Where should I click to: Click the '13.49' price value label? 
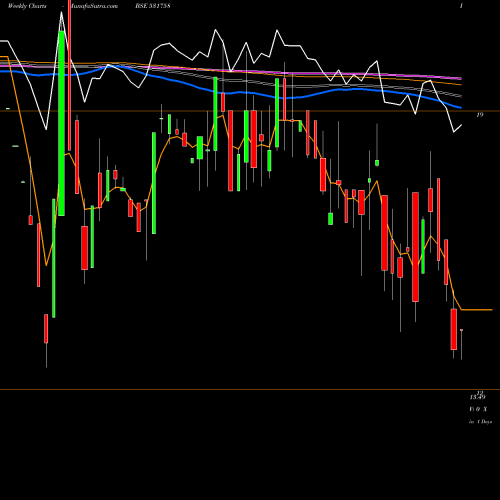pyautogui.click(x=478, y=397)
